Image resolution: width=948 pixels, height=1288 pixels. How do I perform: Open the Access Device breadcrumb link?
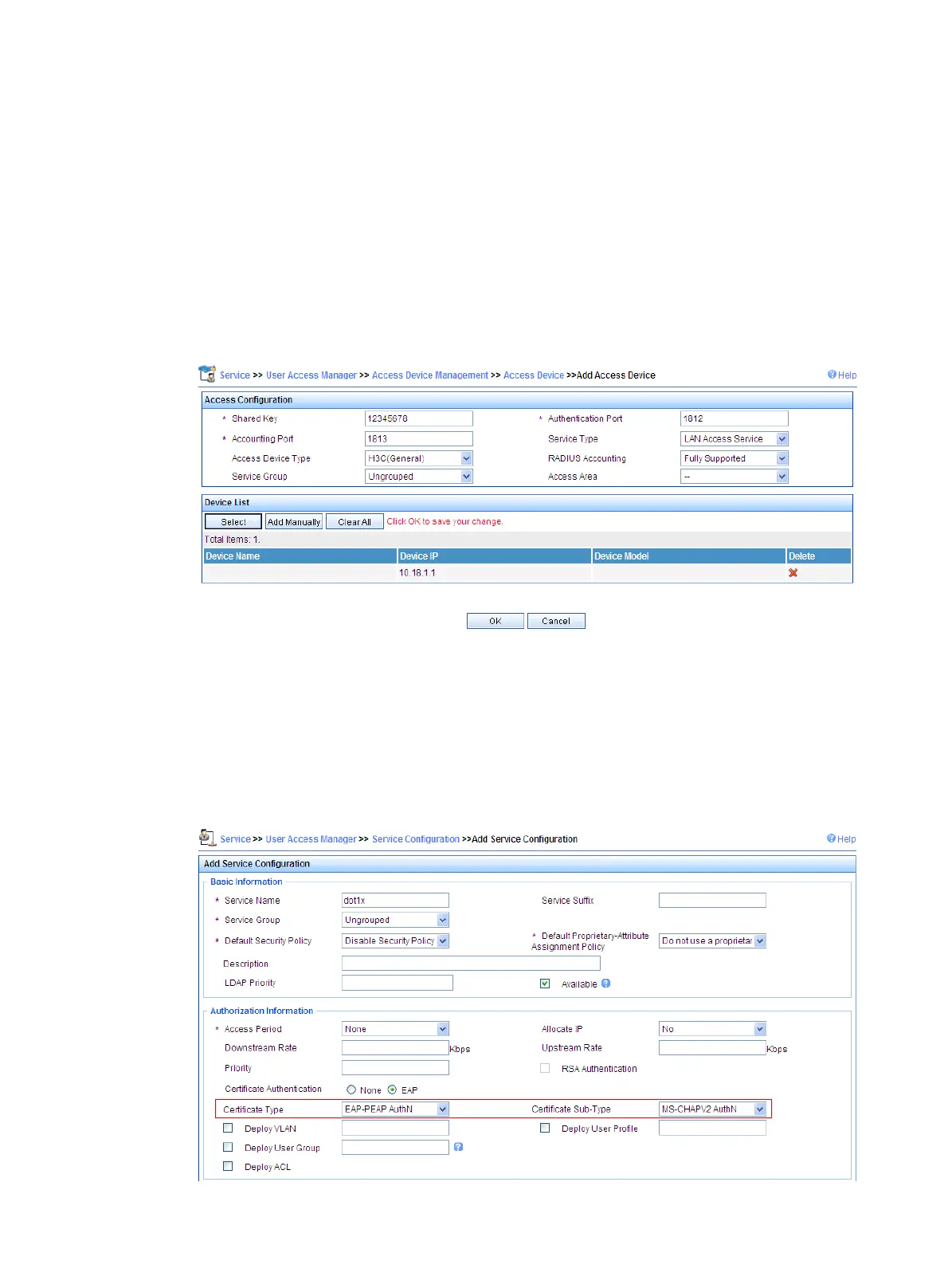click(534, 375)
